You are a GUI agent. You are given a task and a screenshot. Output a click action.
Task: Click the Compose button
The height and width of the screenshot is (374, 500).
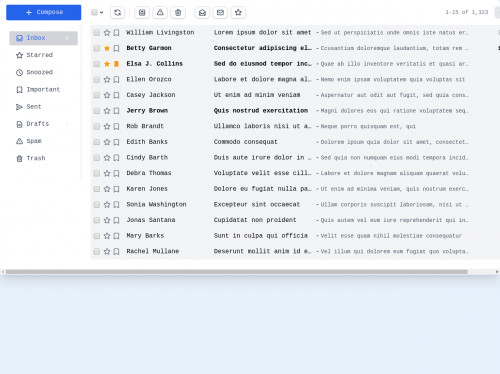pyautogui.click(x=44, y=12)
